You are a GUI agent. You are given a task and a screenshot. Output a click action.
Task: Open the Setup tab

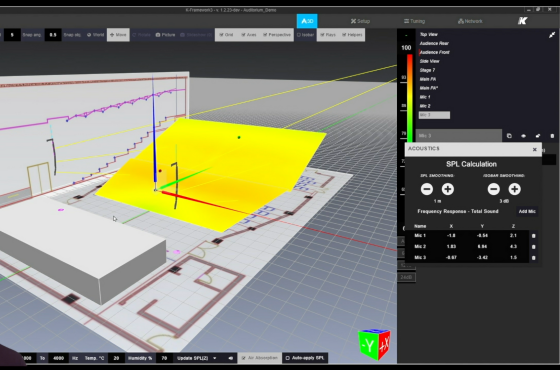pyautogui.click(x=360, y=21)
